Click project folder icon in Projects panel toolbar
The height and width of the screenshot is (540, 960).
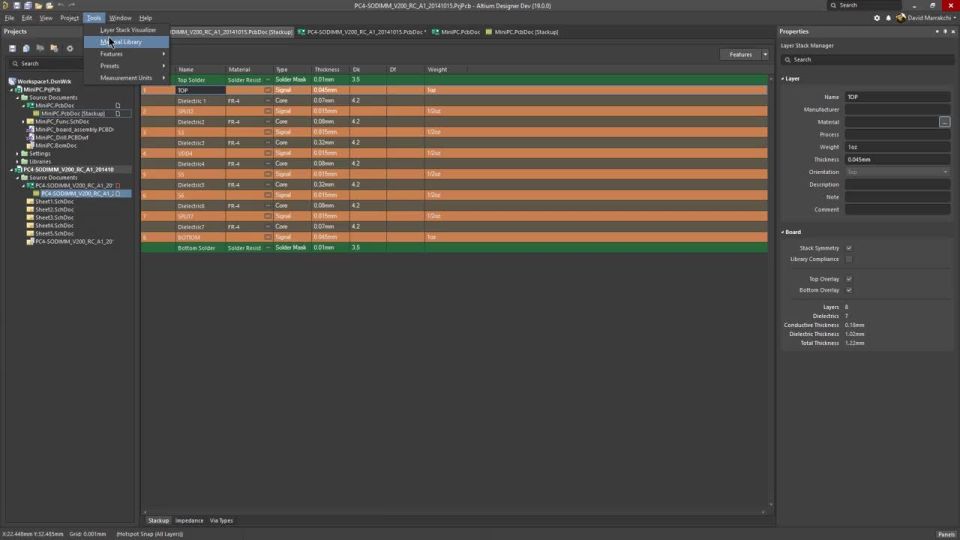[54, 48]
